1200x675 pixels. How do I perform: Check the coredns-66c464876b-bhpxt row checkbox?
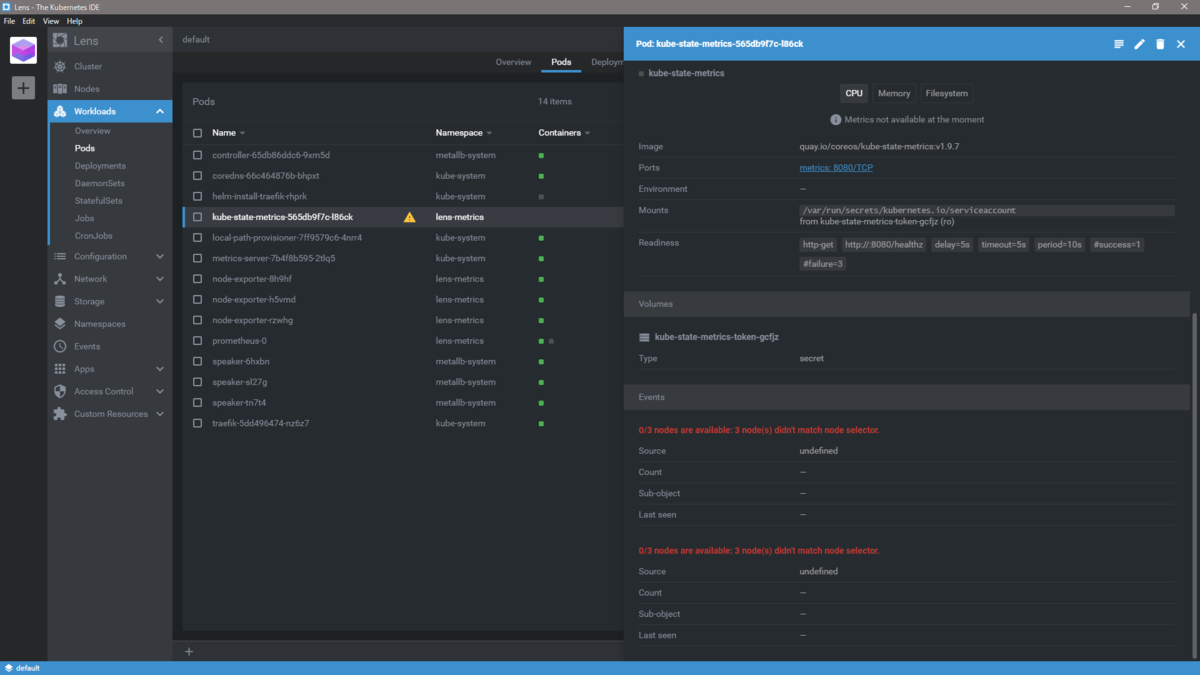click(x=197, y=176)
